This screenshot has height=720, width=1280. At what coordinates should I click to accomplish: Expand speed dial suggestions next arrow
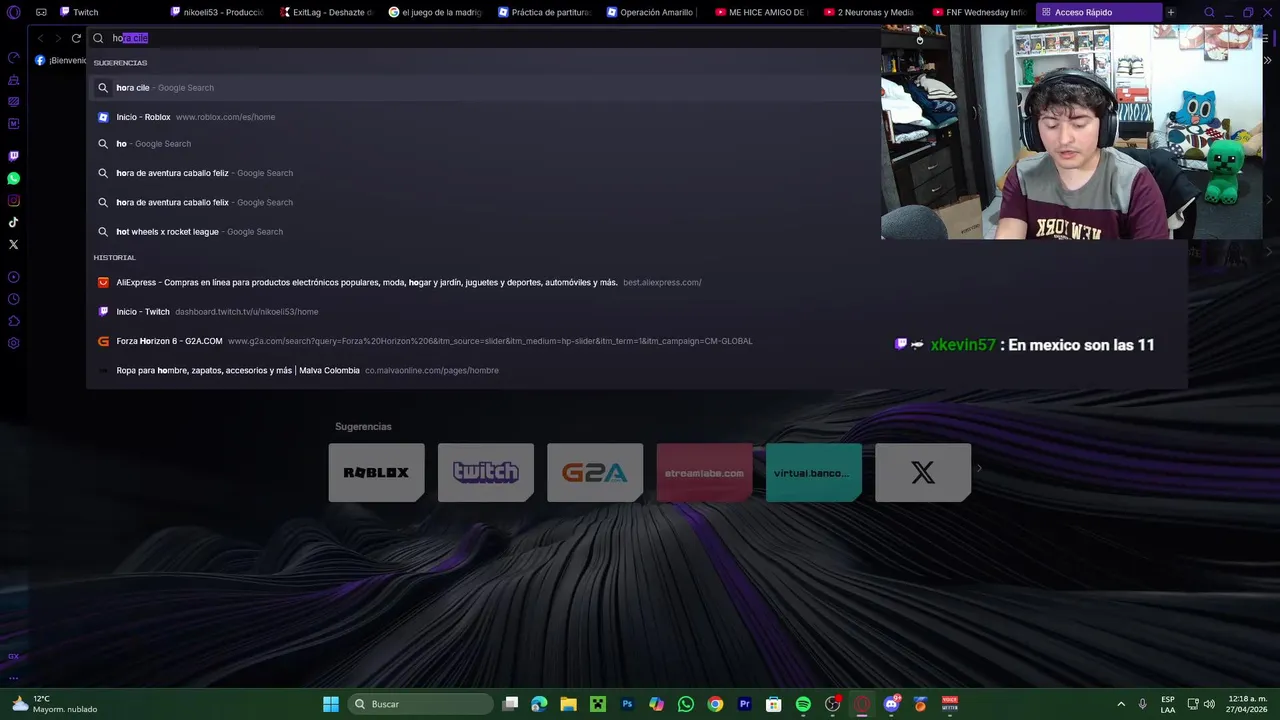pos(979,468)
